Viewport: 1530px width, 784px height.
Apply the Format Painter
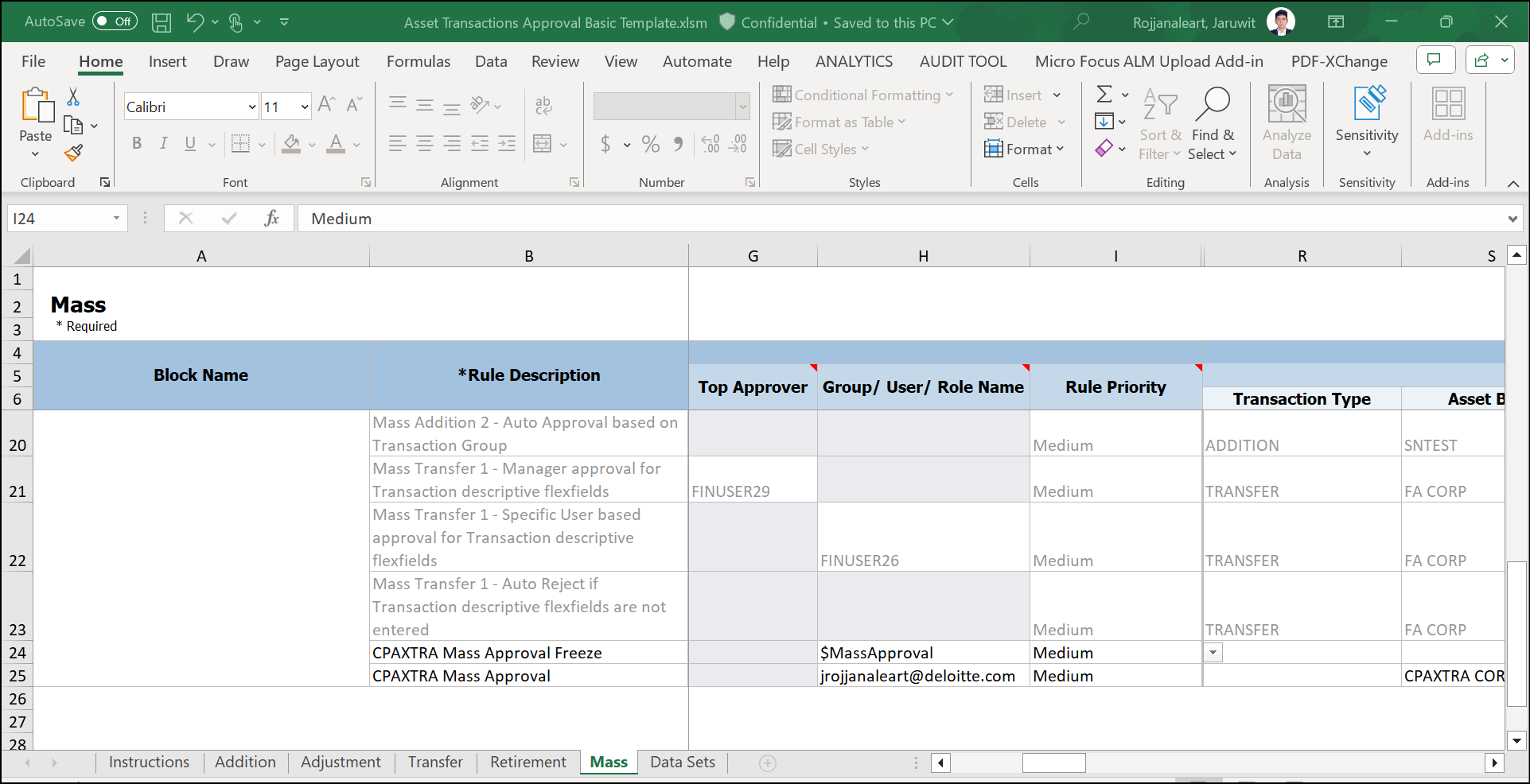coord(74,153)
